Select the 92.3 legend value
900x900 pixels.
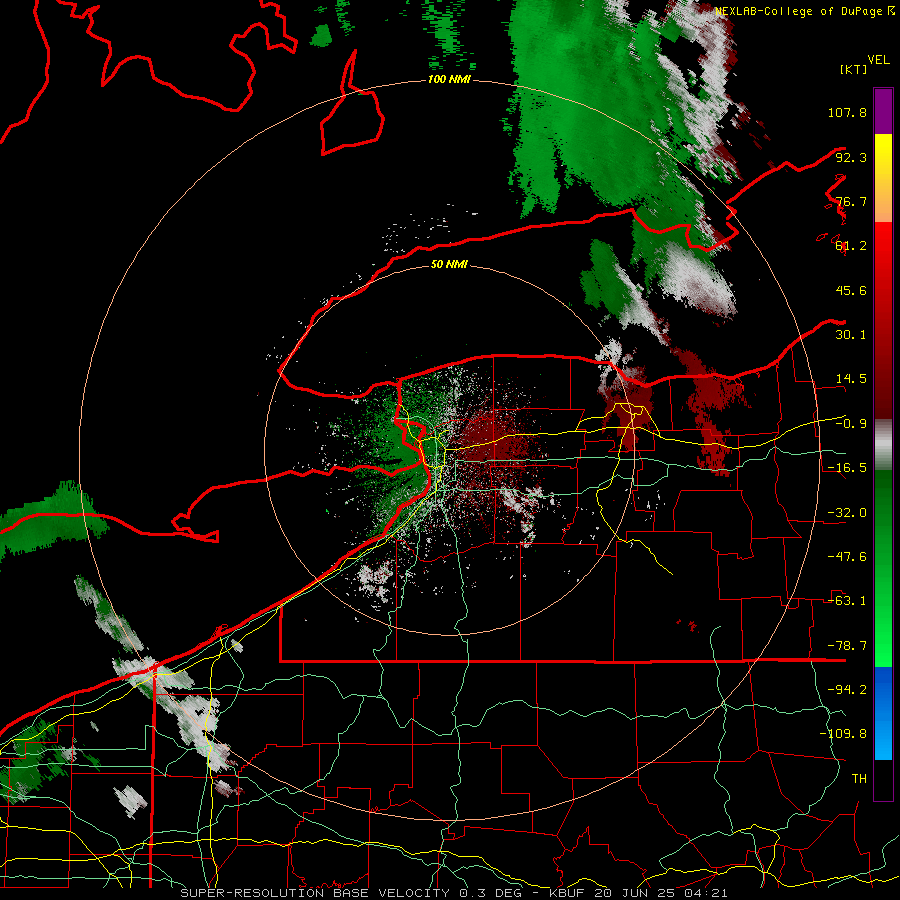(x=851, y=157)
